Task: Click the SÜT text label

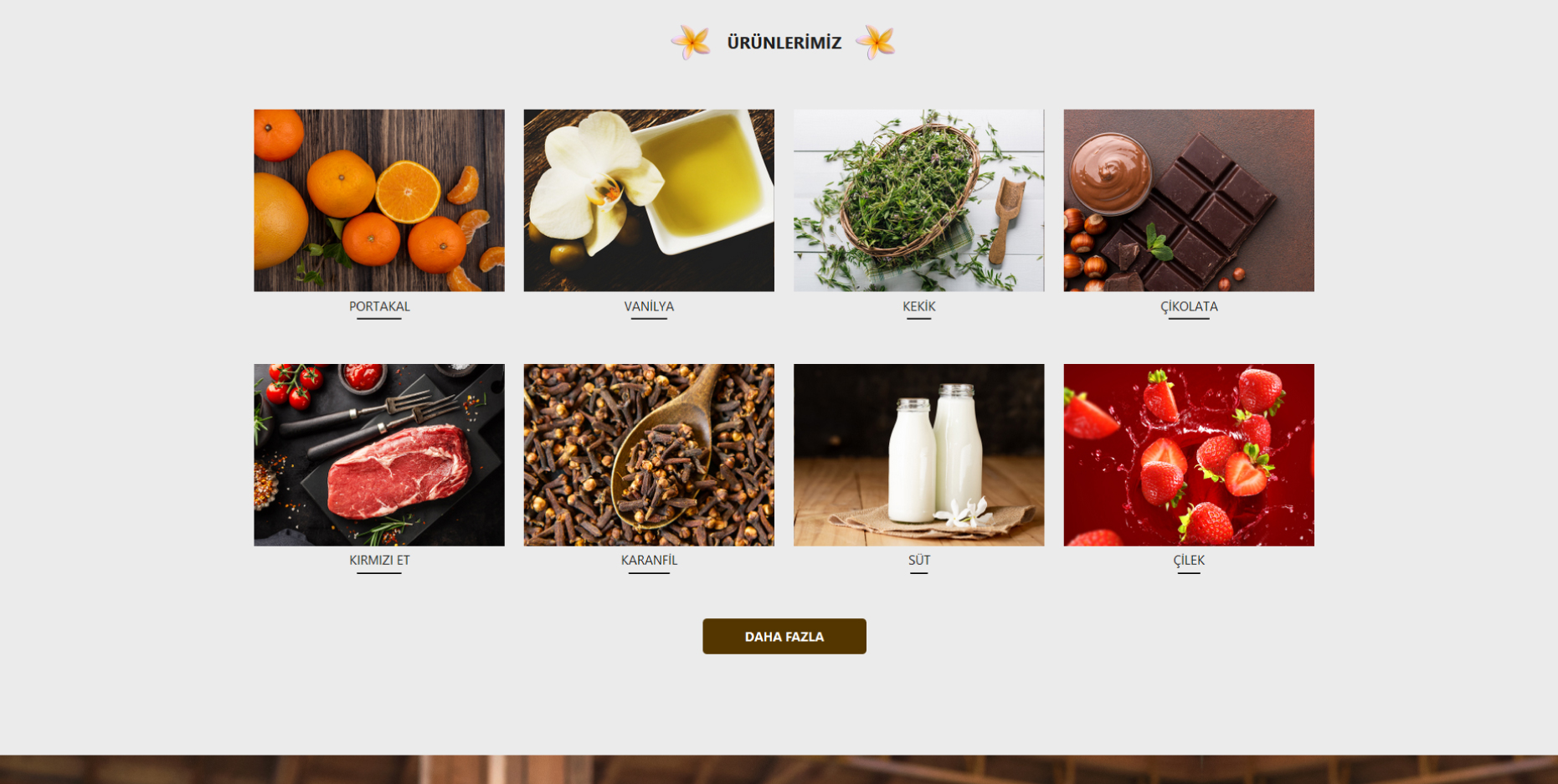Action: (x=919, y=560)
